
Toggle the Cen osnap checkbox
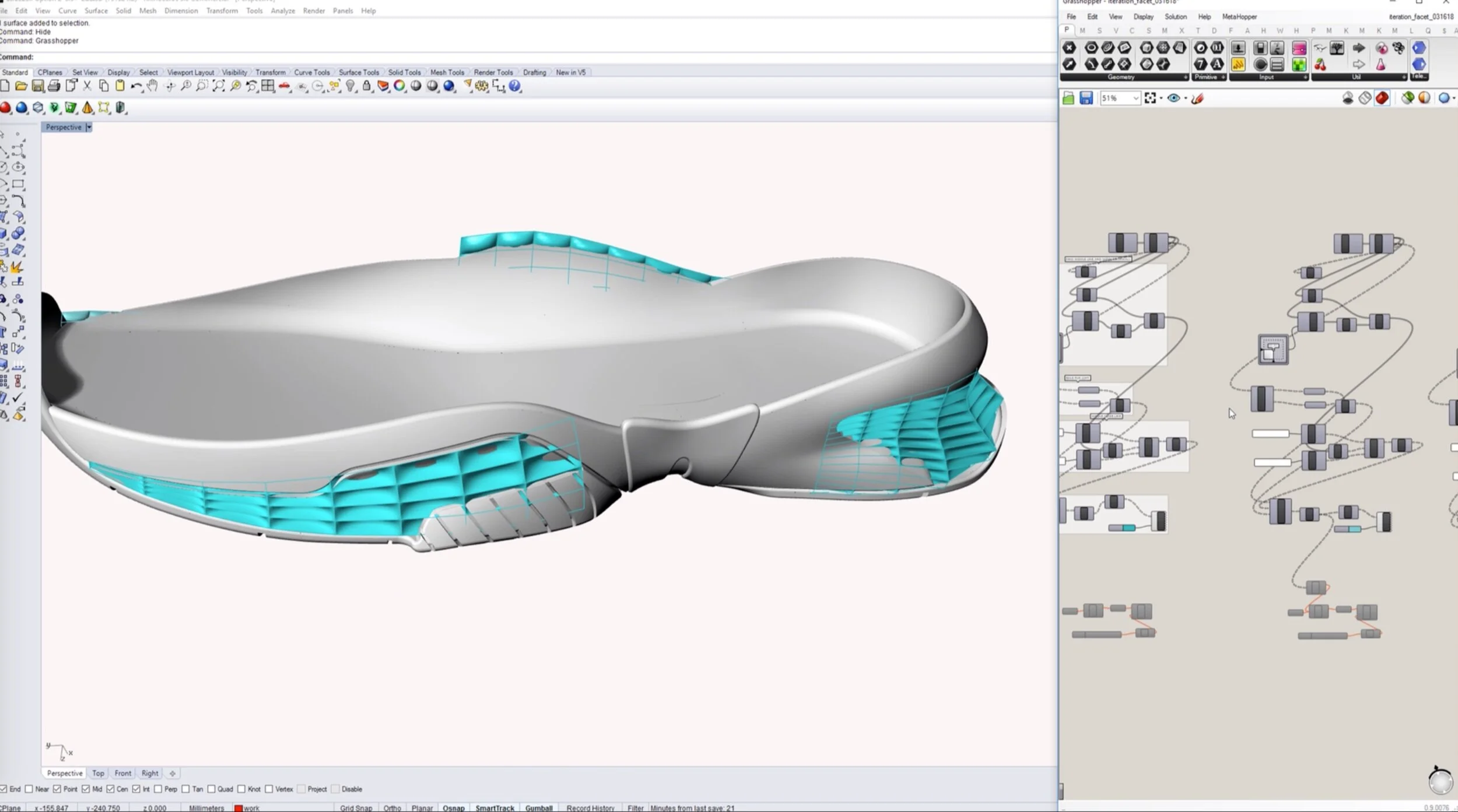[110, 789]
